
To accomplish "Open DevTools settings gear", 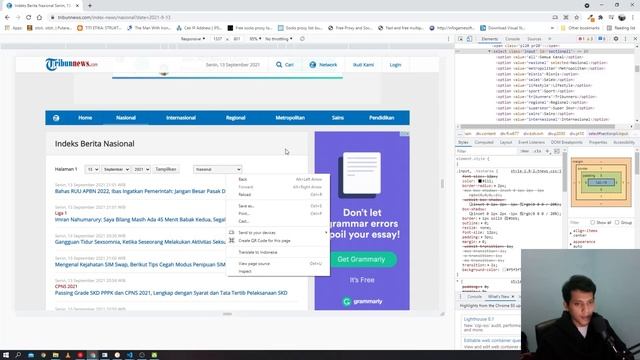I will coord(616,39).
